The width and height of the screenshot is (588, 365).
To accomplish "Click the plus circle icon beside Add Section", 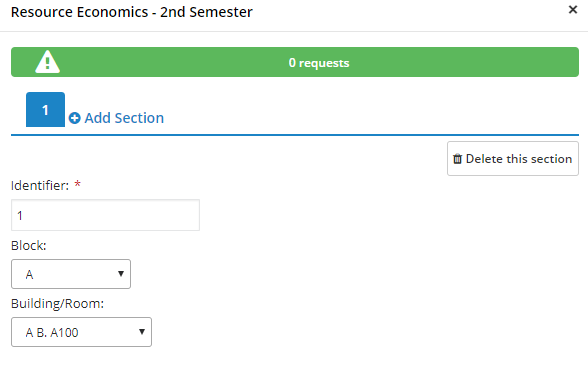I will [x=74, y=118].
